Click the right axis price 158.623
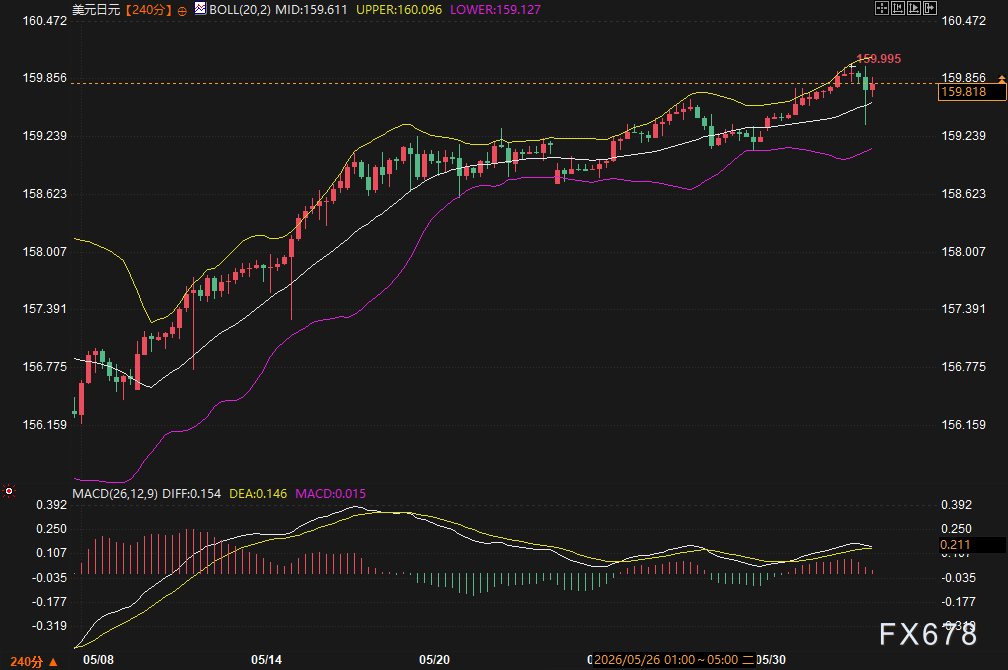 point(963,194)
